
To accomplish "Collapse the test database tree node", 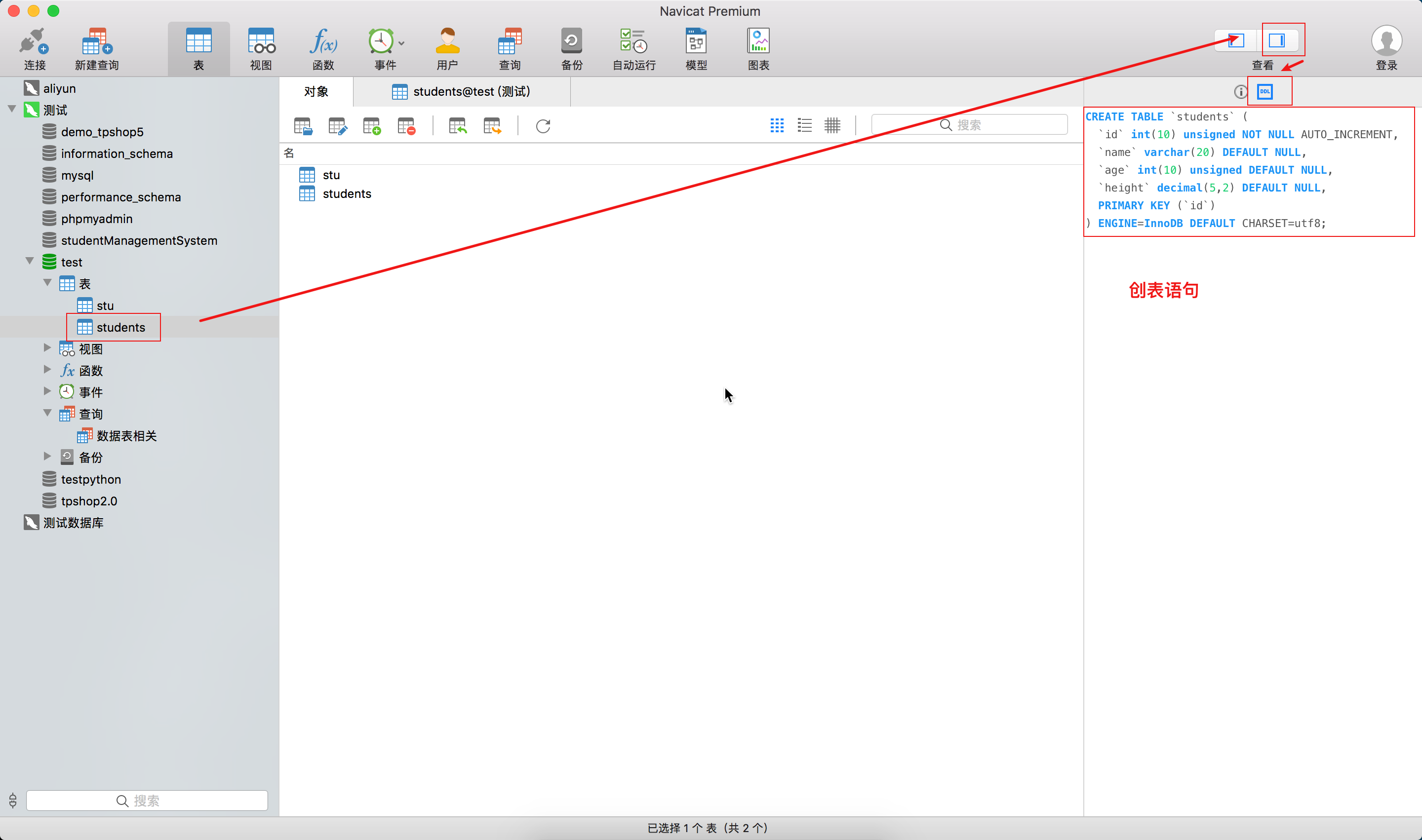I will click(x=30, y=261).
